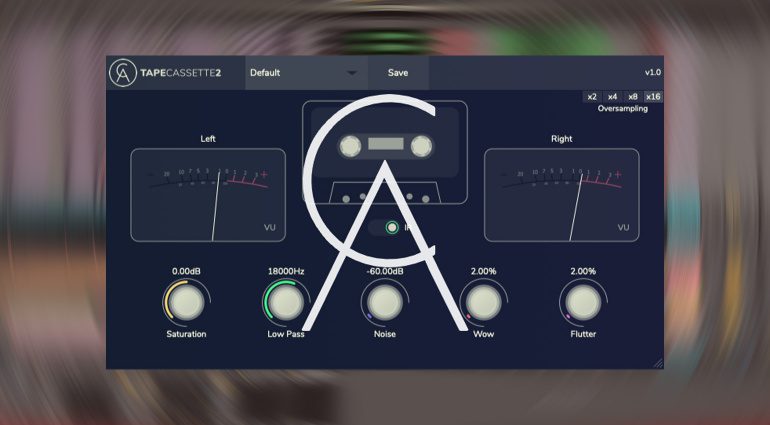Click the Left VU meter
The width and height of the screenshot is (770, 425).
tap(207, 195)
